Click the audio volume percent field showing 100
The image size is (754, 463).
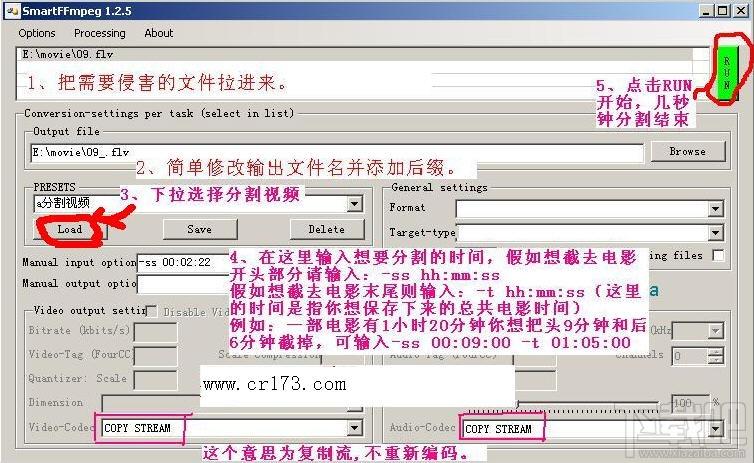pyautogui.click(x=689, y=403)
